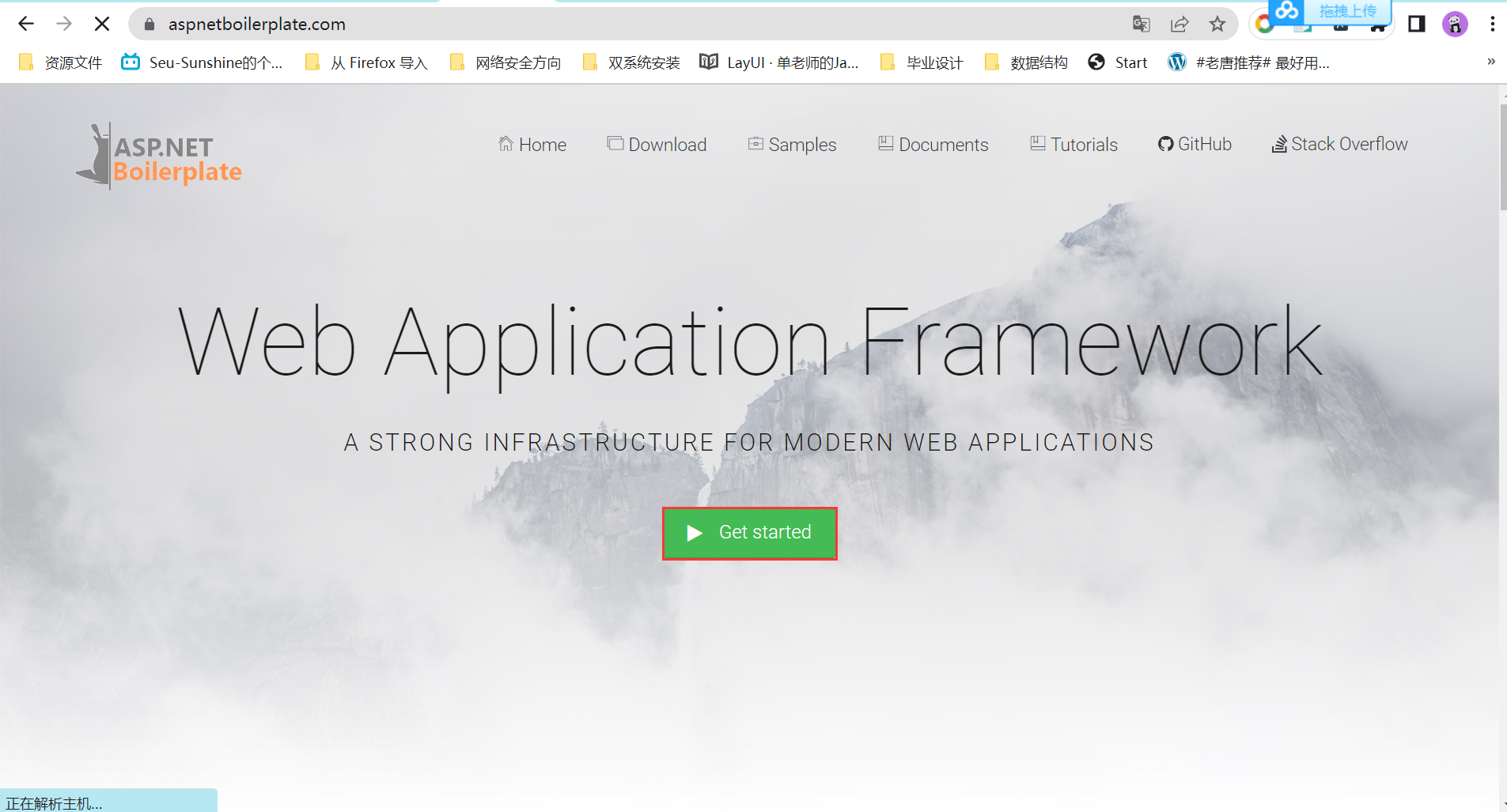1507x812 pixels.
Task: Click the browser forward arrow
Action: point(64,24)
